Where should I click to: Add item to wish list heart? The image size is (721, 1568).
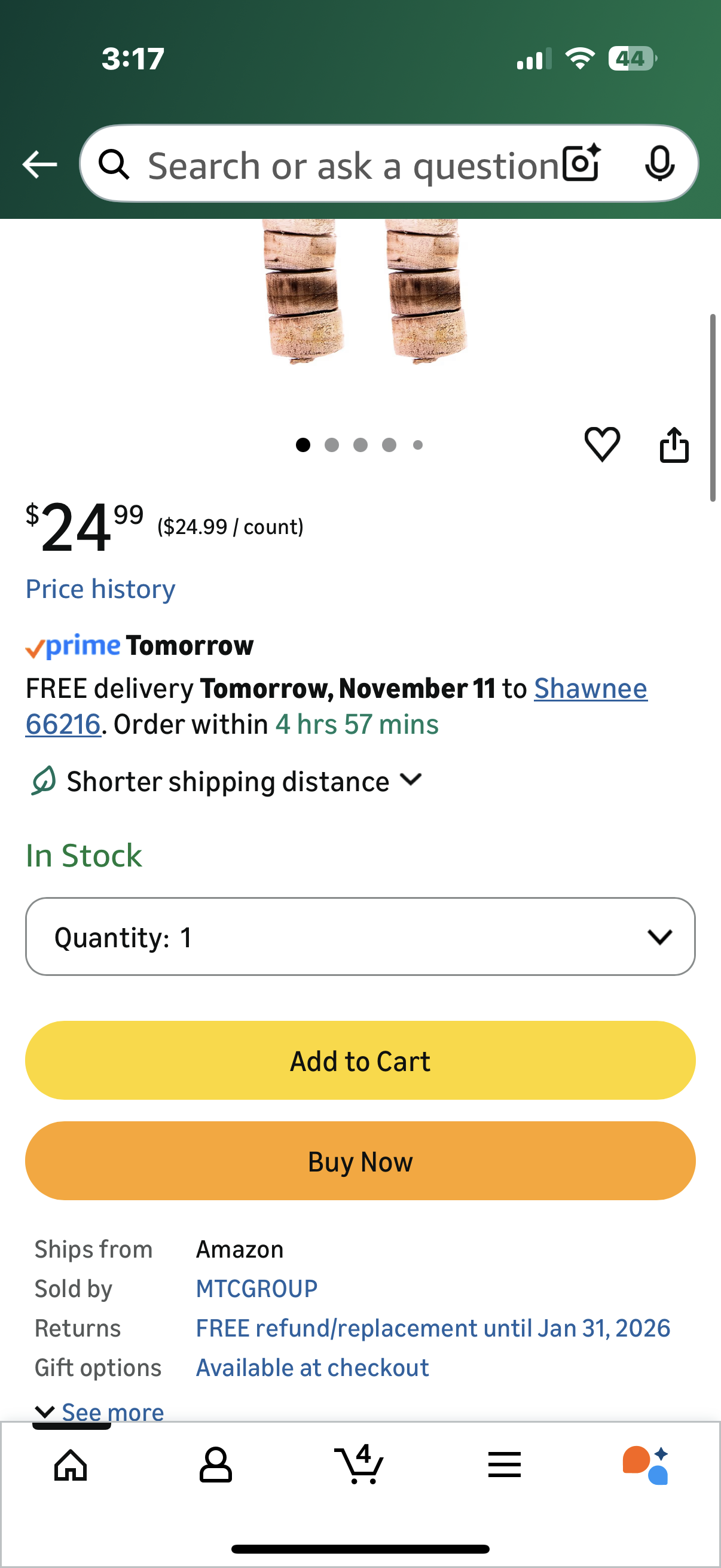(602, 444)
